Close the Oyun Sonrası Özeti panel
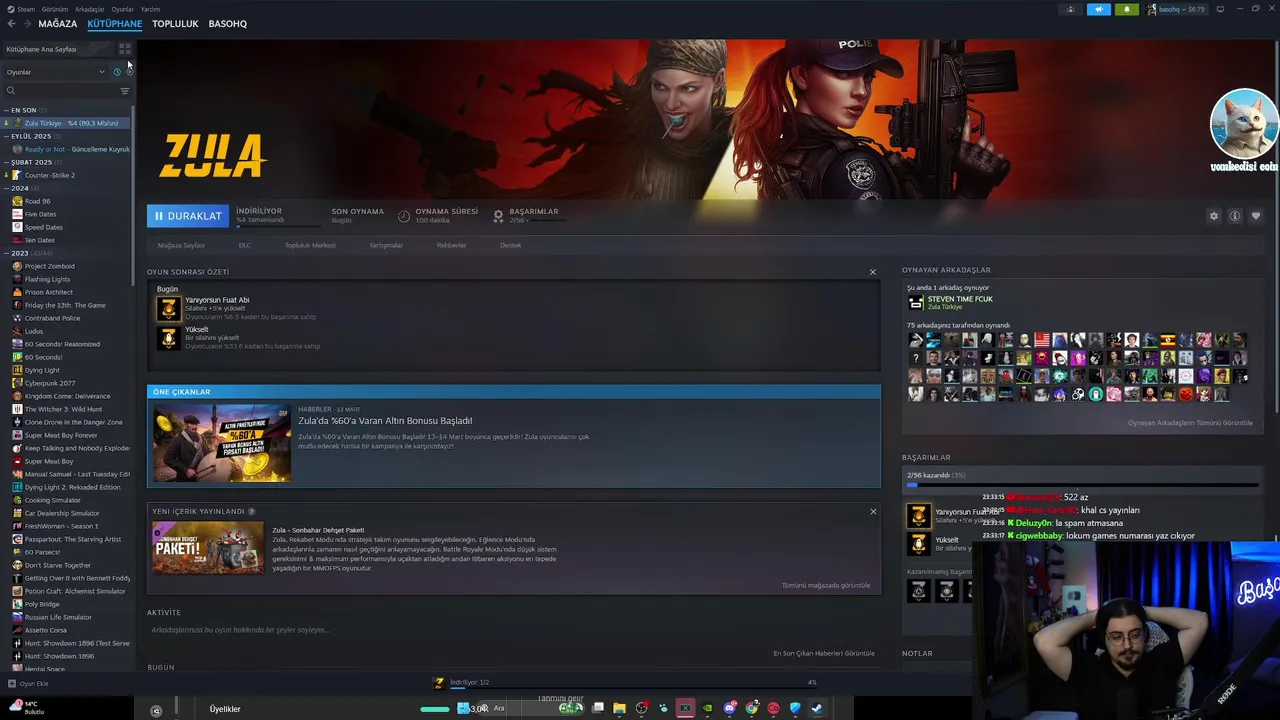This screenshot has width=1280, height=720. point(873,272)
